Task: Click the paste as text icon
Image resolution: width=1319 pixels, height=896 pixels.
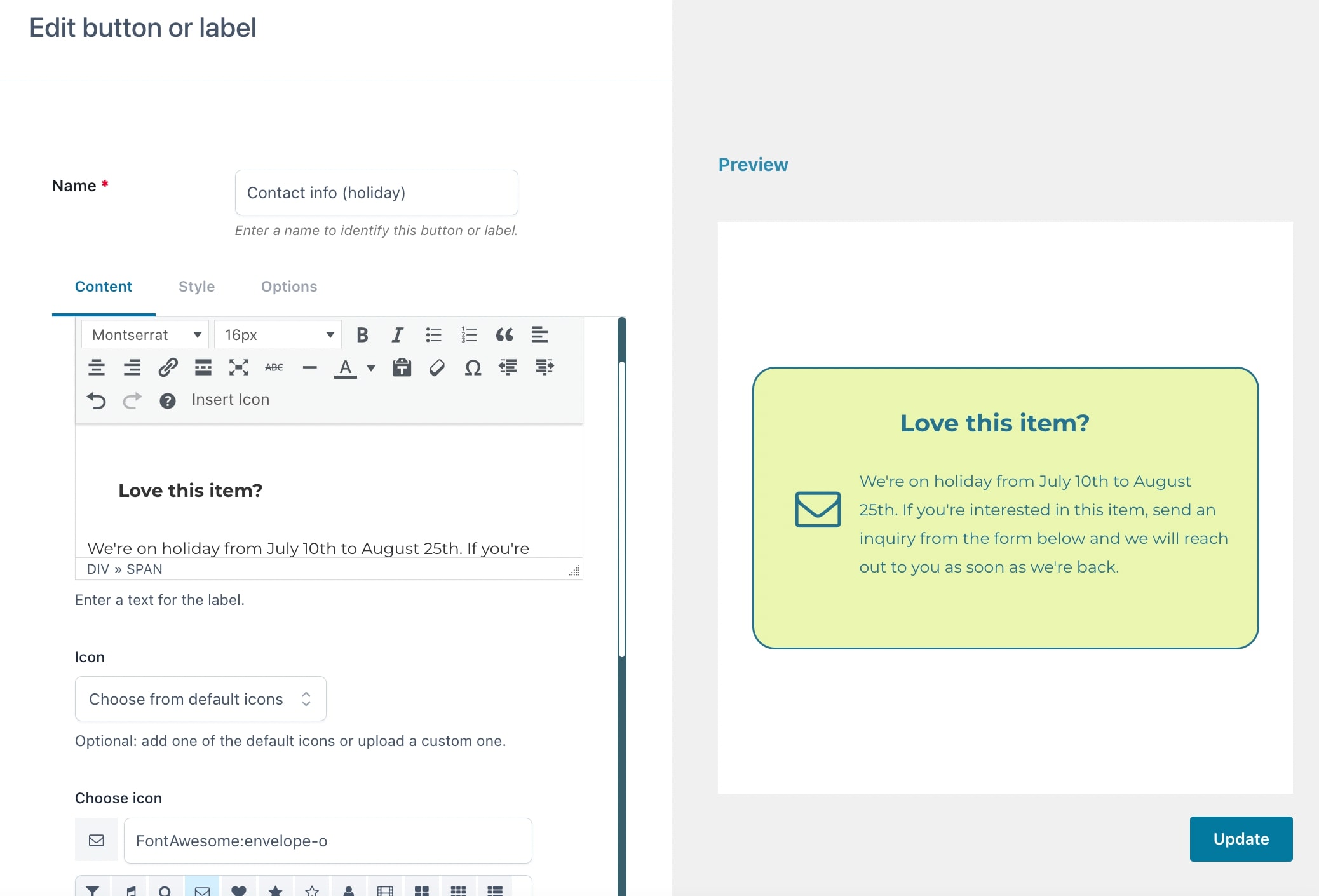Action: [x=402, y=367]
